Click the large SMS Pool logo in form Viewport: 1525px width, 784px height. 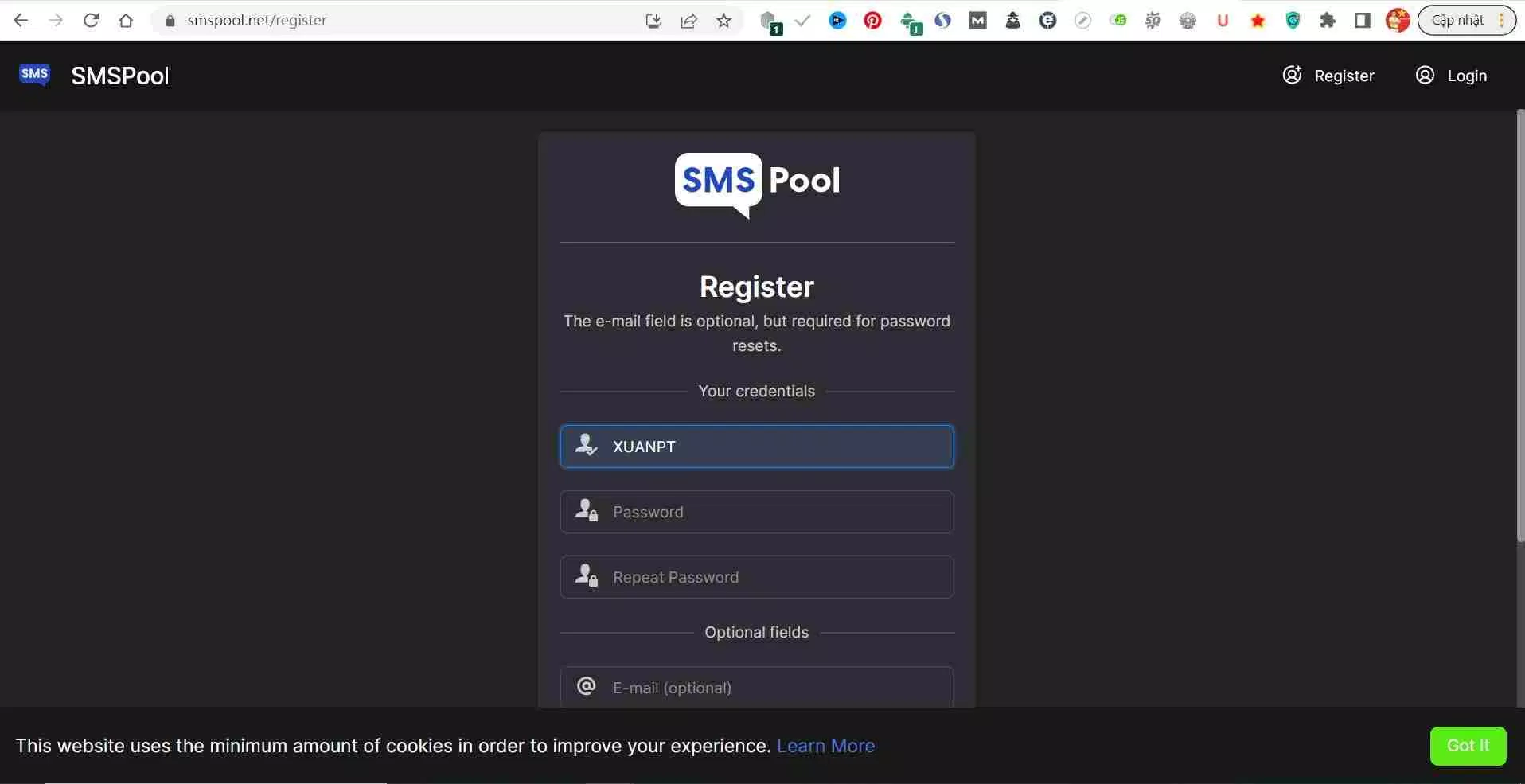point(757,185)
